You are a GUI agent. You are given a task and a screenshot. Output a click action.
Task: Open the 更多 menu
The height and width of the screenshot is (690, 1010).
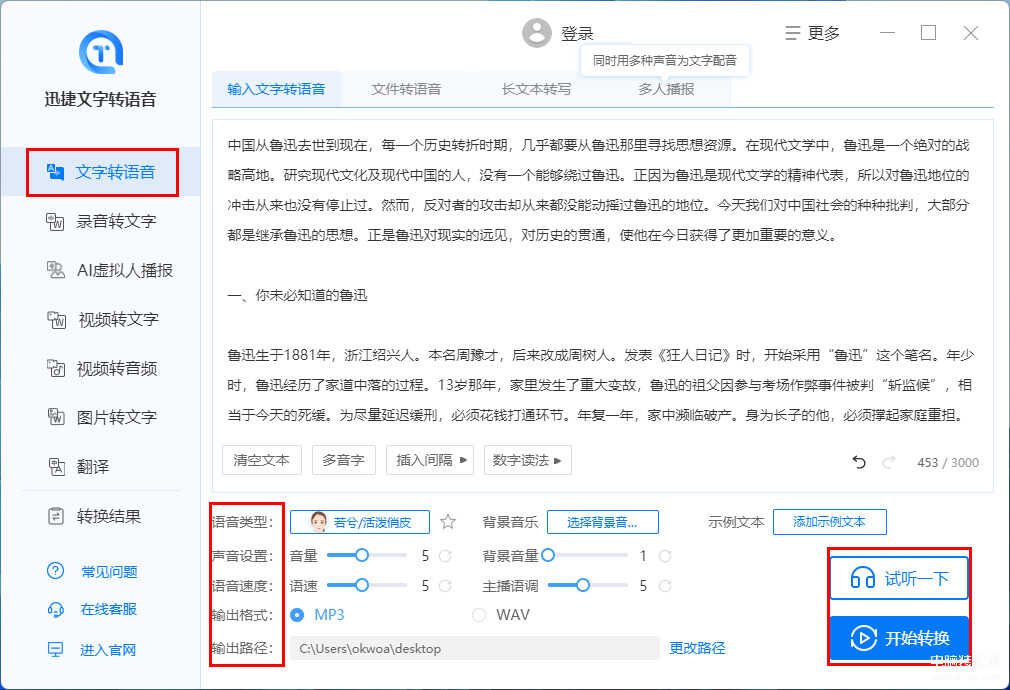[x=812, y=33]
